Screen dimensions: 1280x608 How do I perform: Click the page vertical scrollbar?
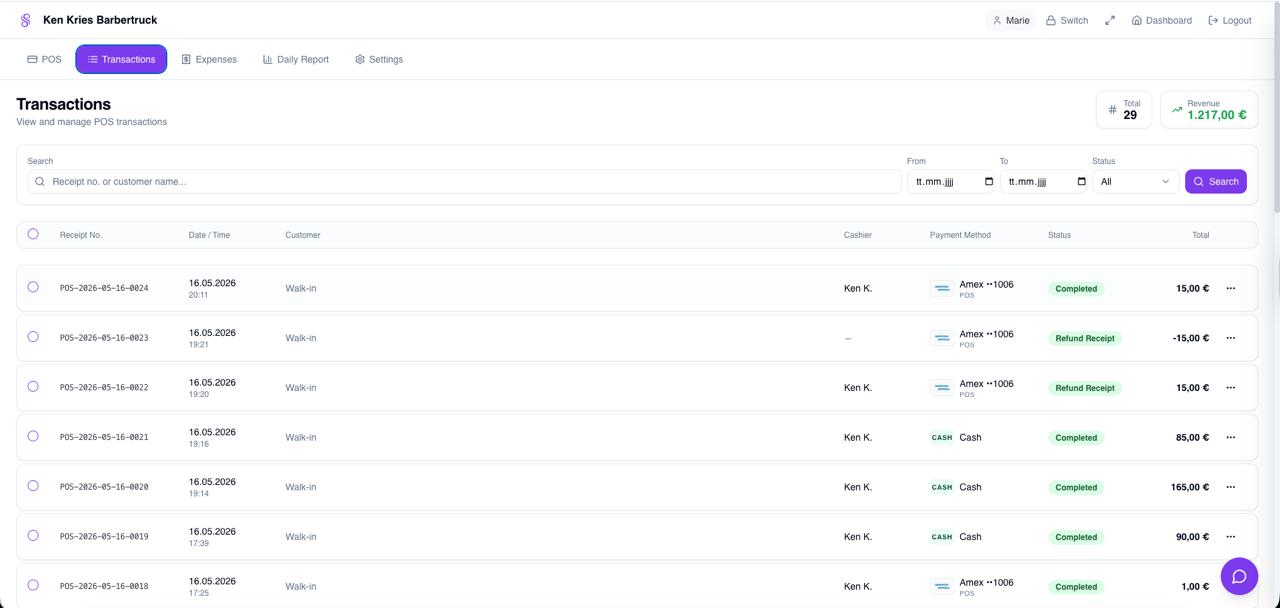coord(1276,106)
